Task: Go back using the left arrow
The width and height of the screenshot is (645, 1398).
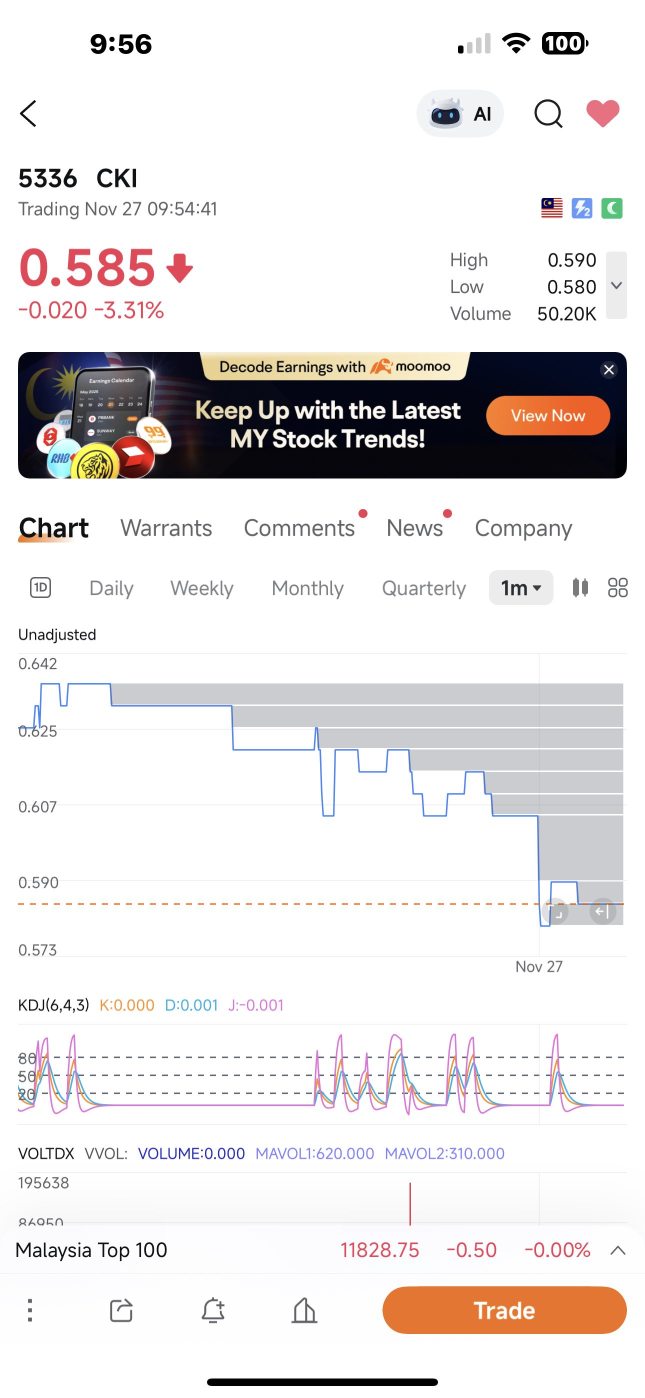Action: click(x=28, y=114)
